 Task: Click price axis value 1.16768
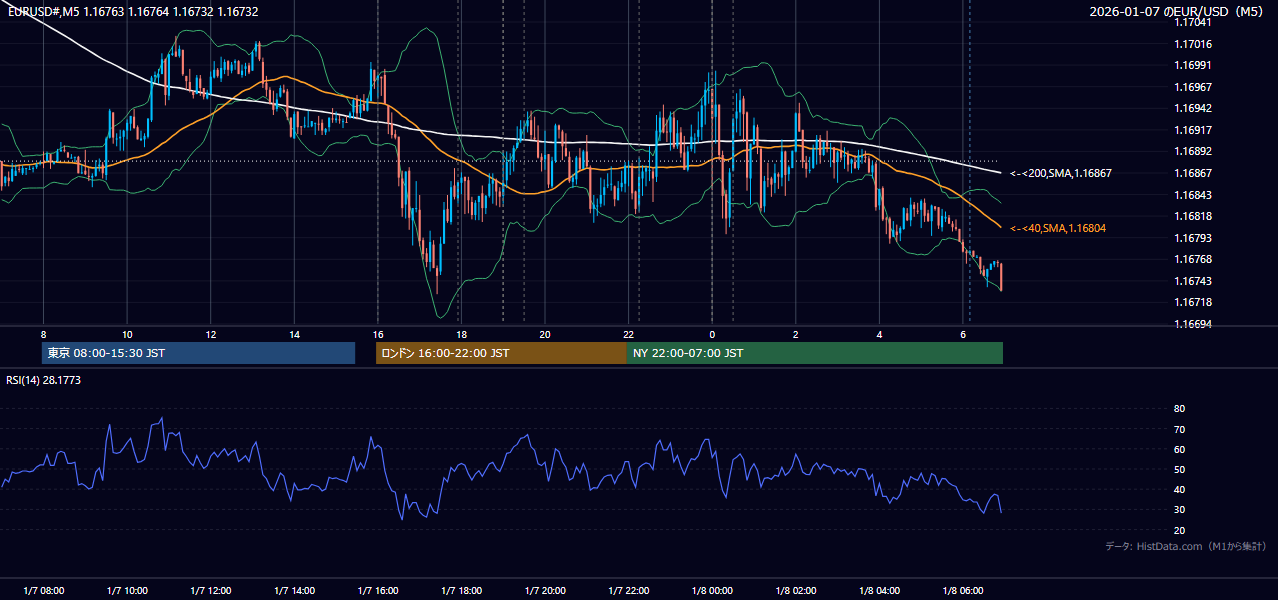[x=1193, y=259]
